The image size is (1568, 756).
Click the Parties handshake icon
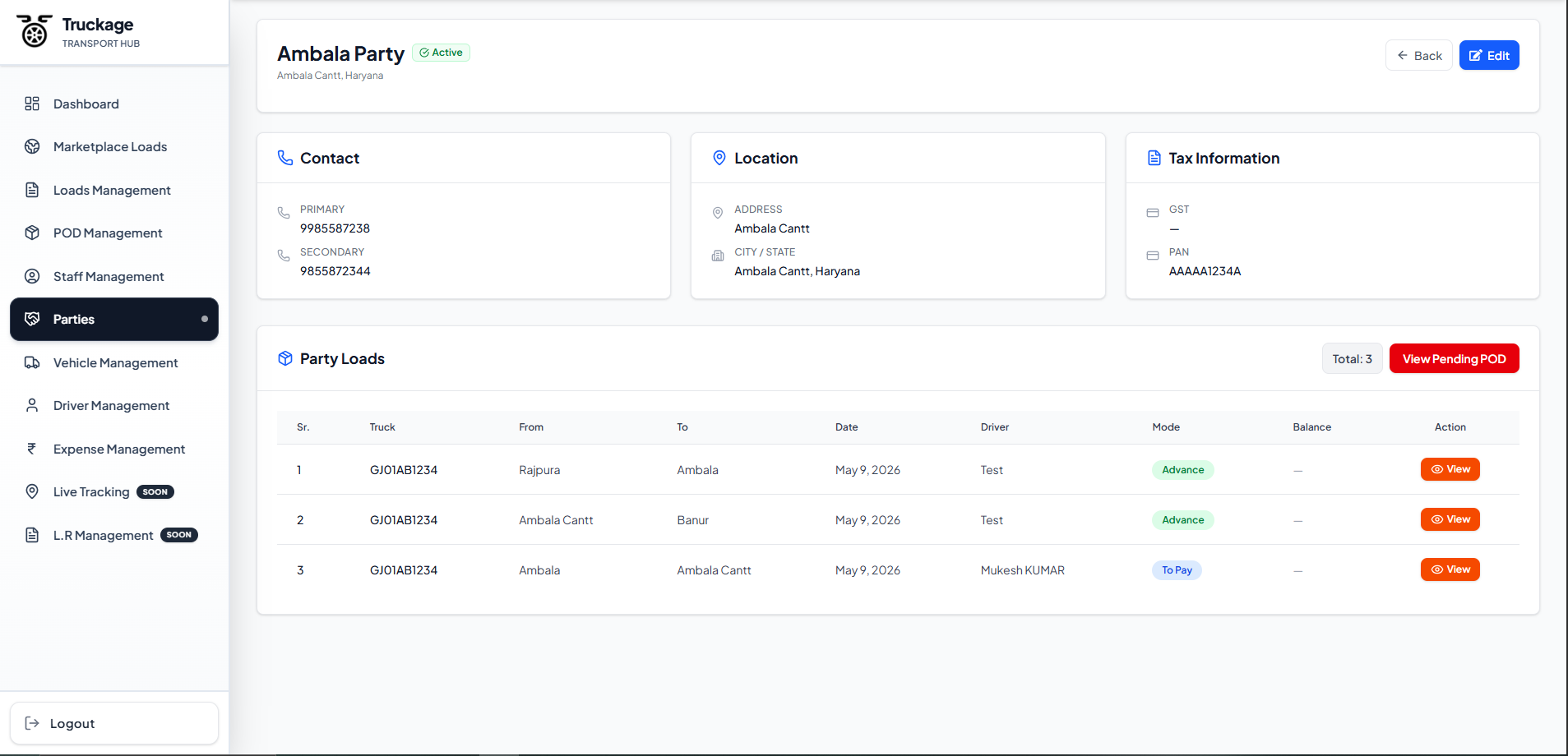pos(32,319)
